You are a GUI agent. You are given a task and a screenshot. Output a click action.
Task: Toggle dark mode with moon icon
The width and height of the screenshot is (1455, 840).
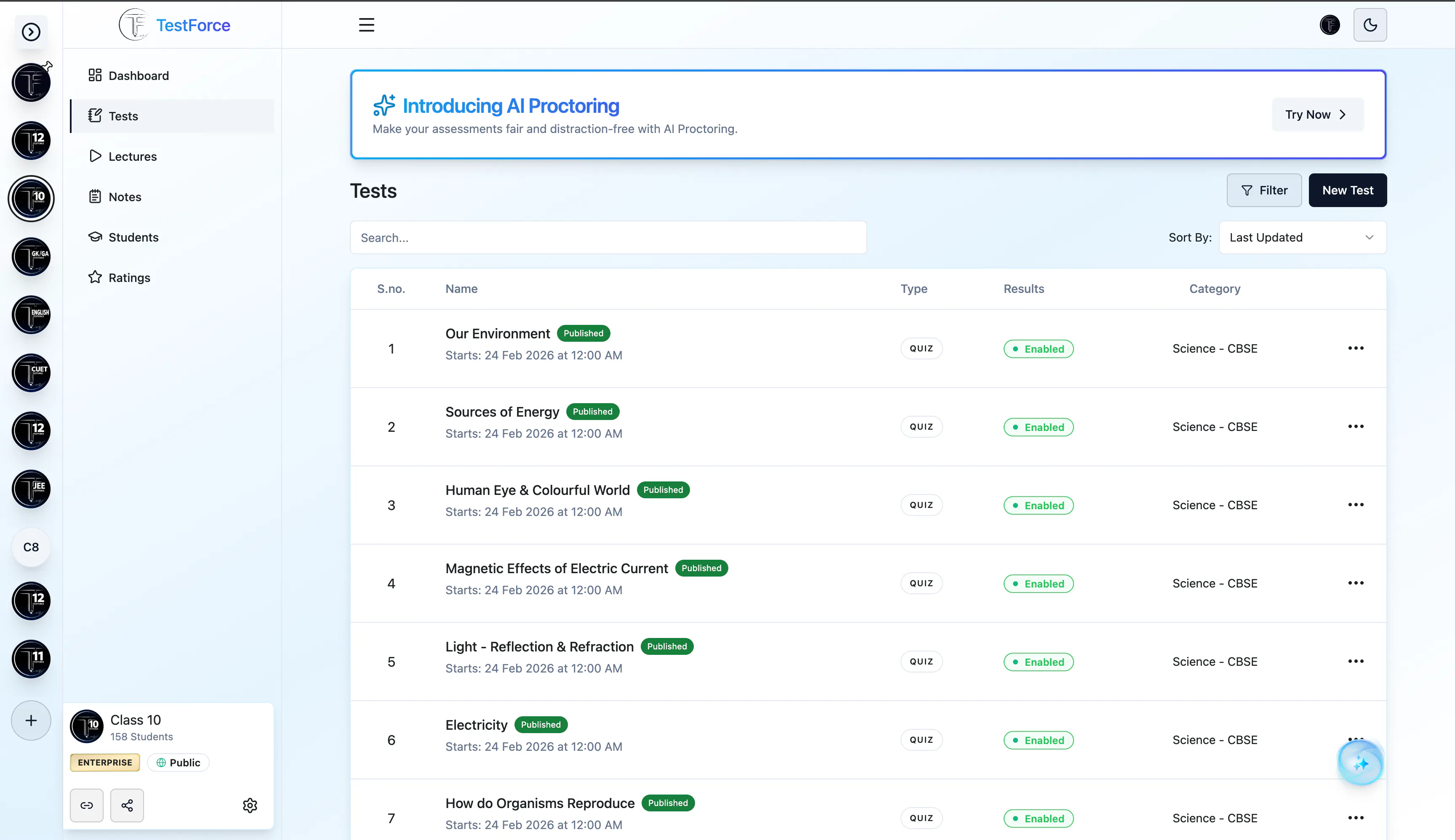pyautogui.click(x=1370, y=25)
